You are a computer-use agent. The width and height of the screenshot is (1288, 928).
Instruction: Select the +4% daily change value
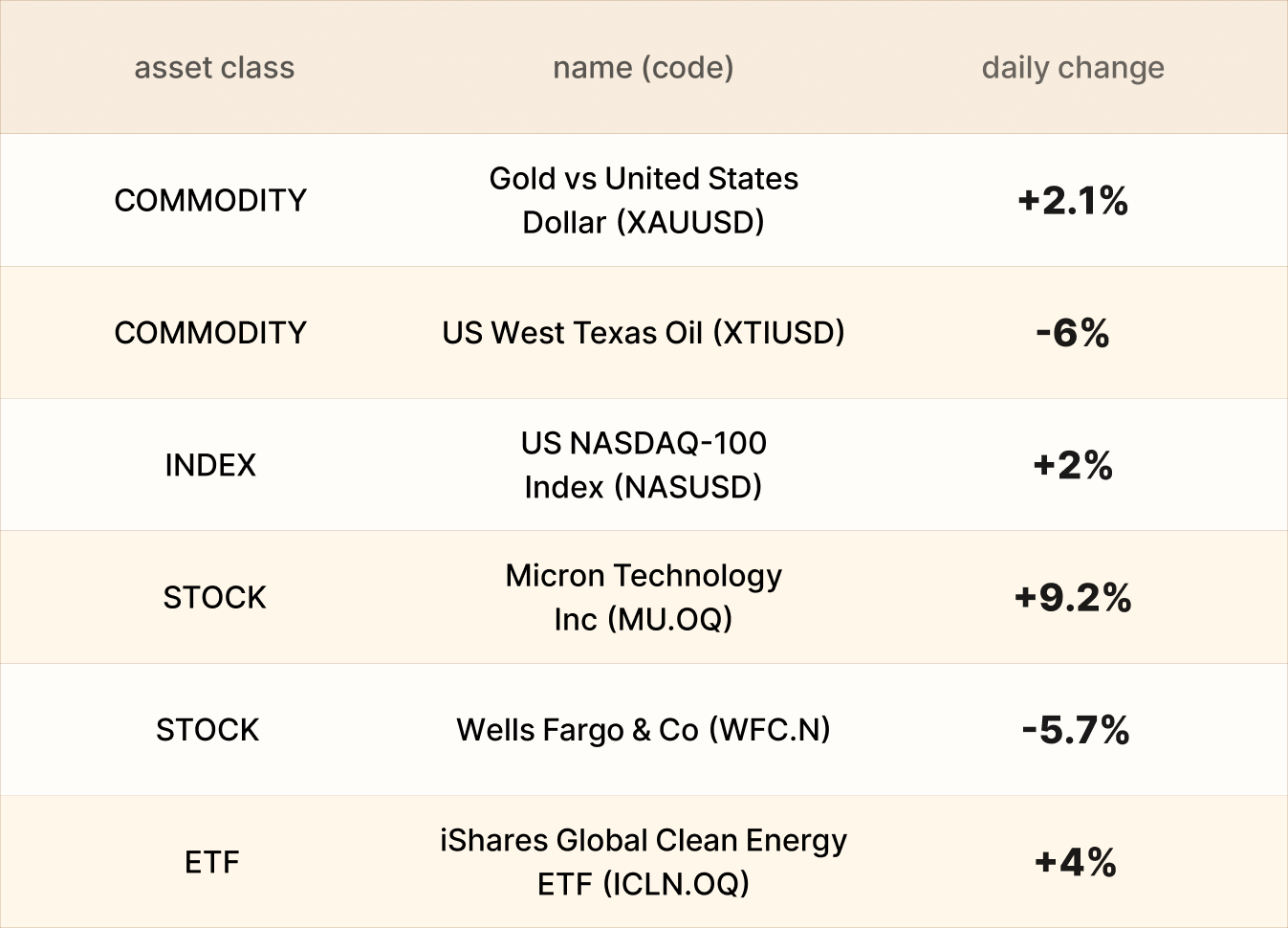[1075, 862]
